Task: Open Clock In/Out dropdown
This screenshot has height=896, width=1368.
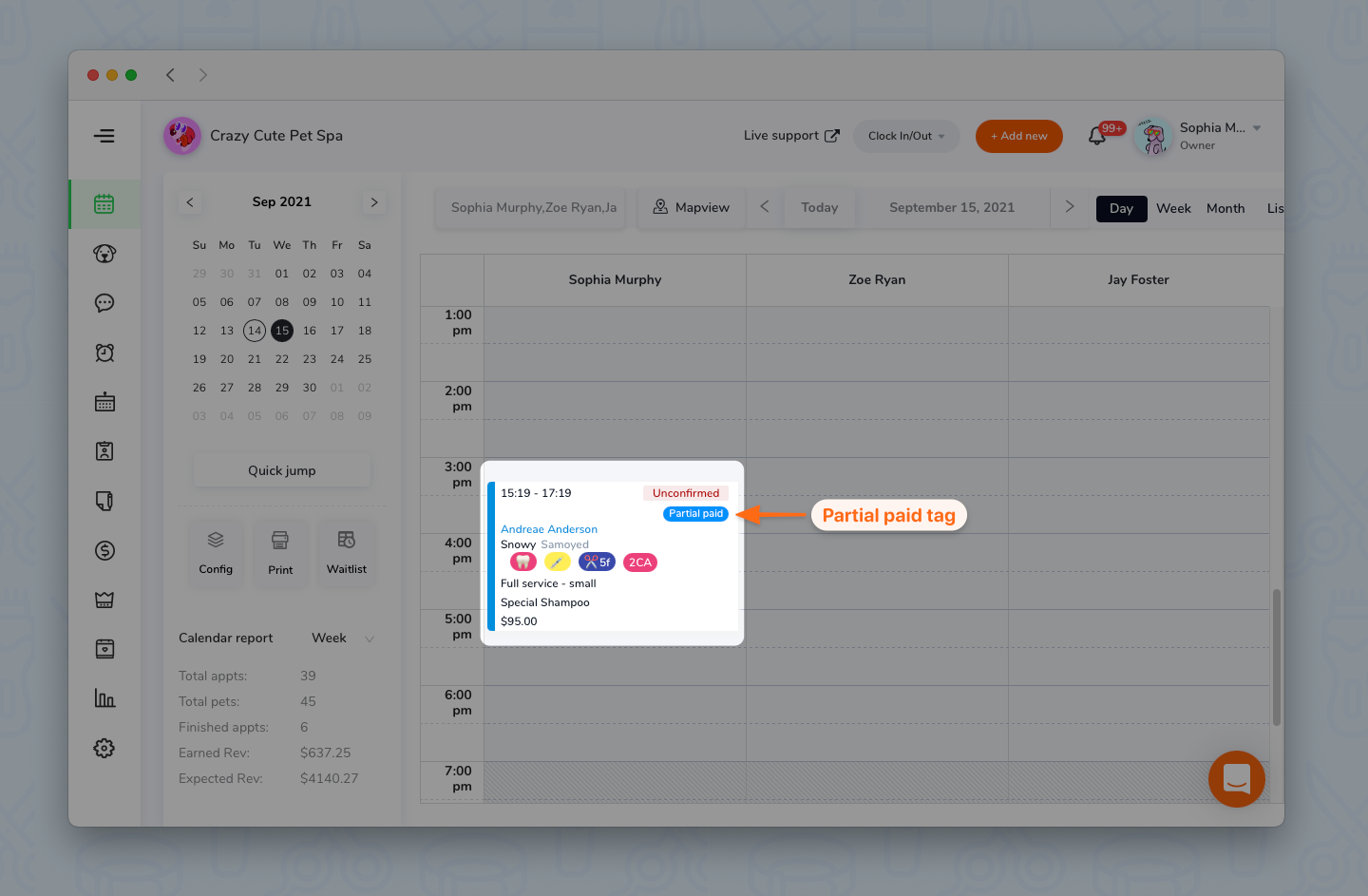Action: click(x=906, y=136)
